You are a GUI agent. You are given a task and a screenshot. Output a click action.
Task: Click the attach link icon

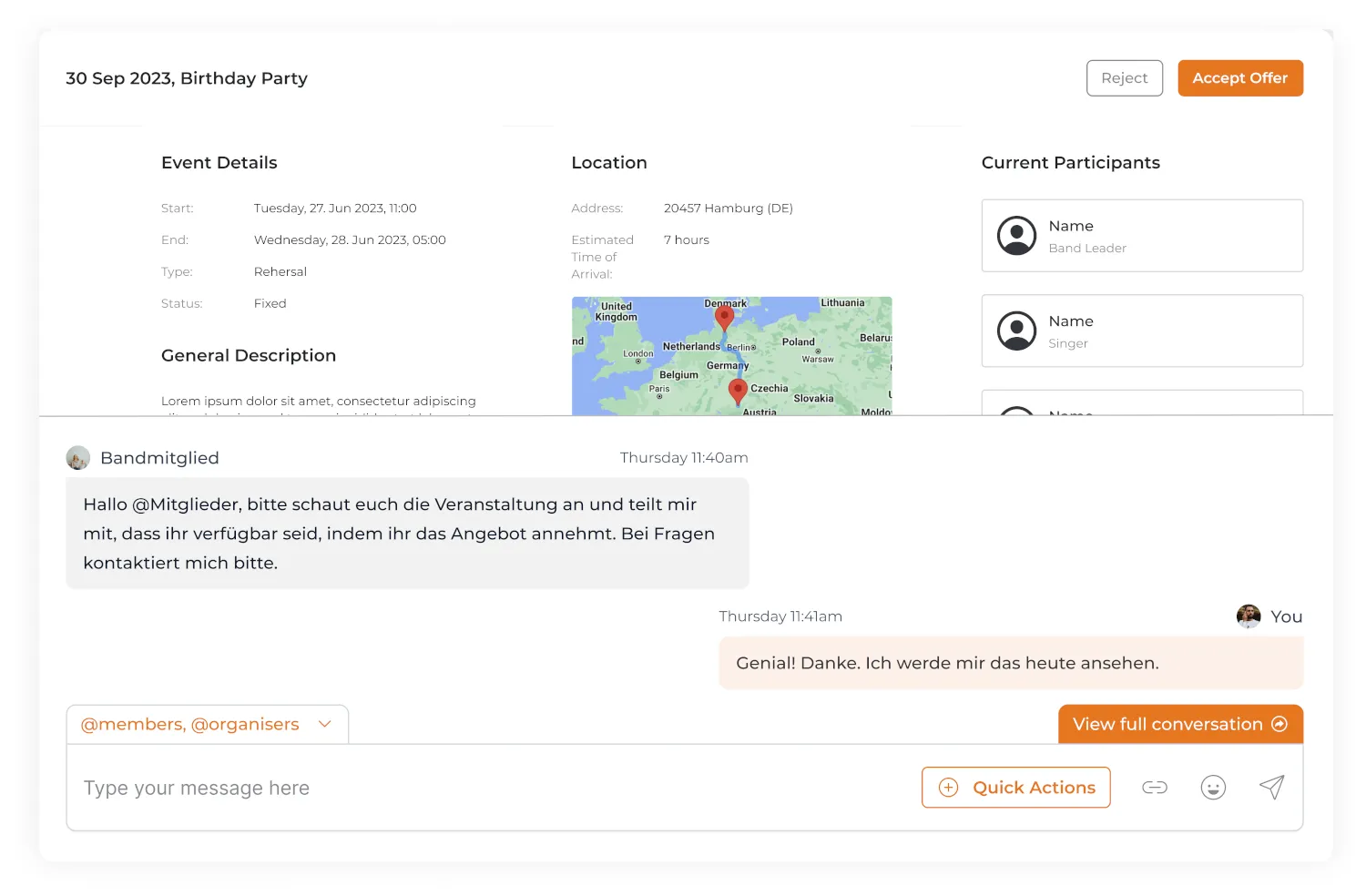tap(1154, 788)
